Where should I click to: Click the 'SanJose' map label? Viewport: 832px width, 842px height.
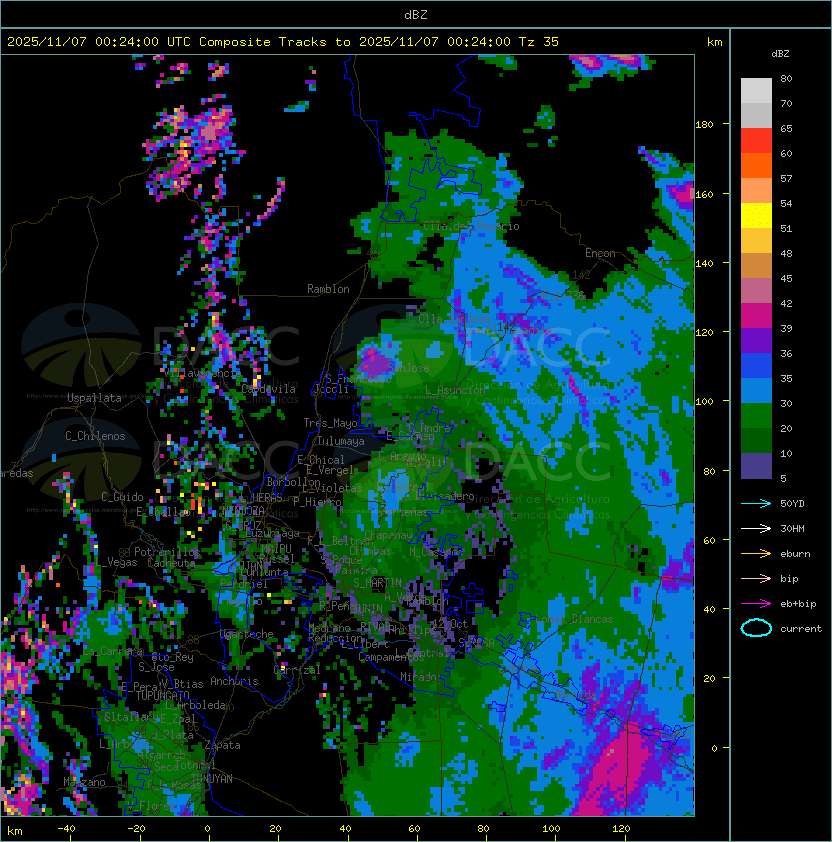[x=408, y=368]
